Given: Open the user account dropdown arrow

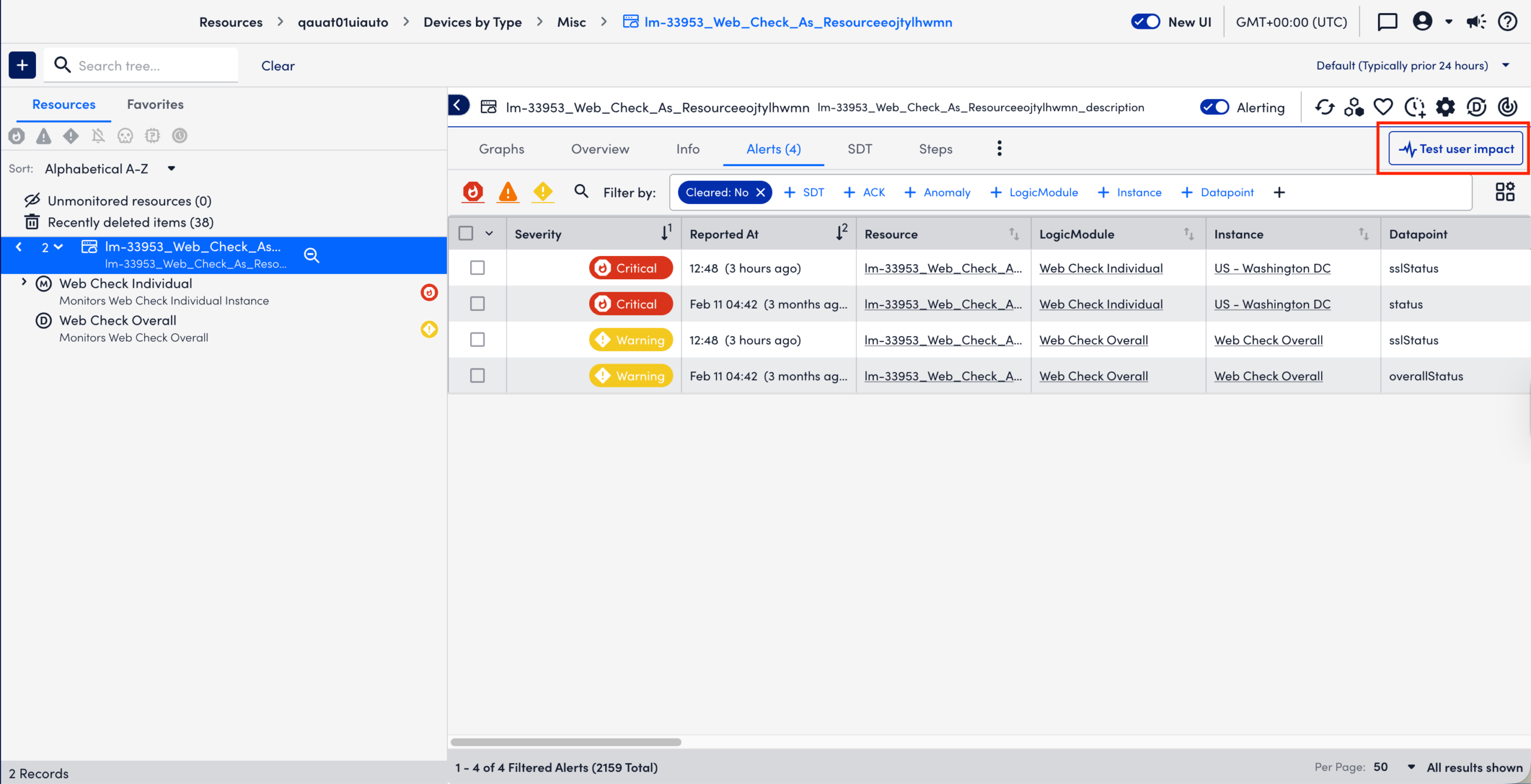Looking at the screenshot, I should pos(1448,22).
